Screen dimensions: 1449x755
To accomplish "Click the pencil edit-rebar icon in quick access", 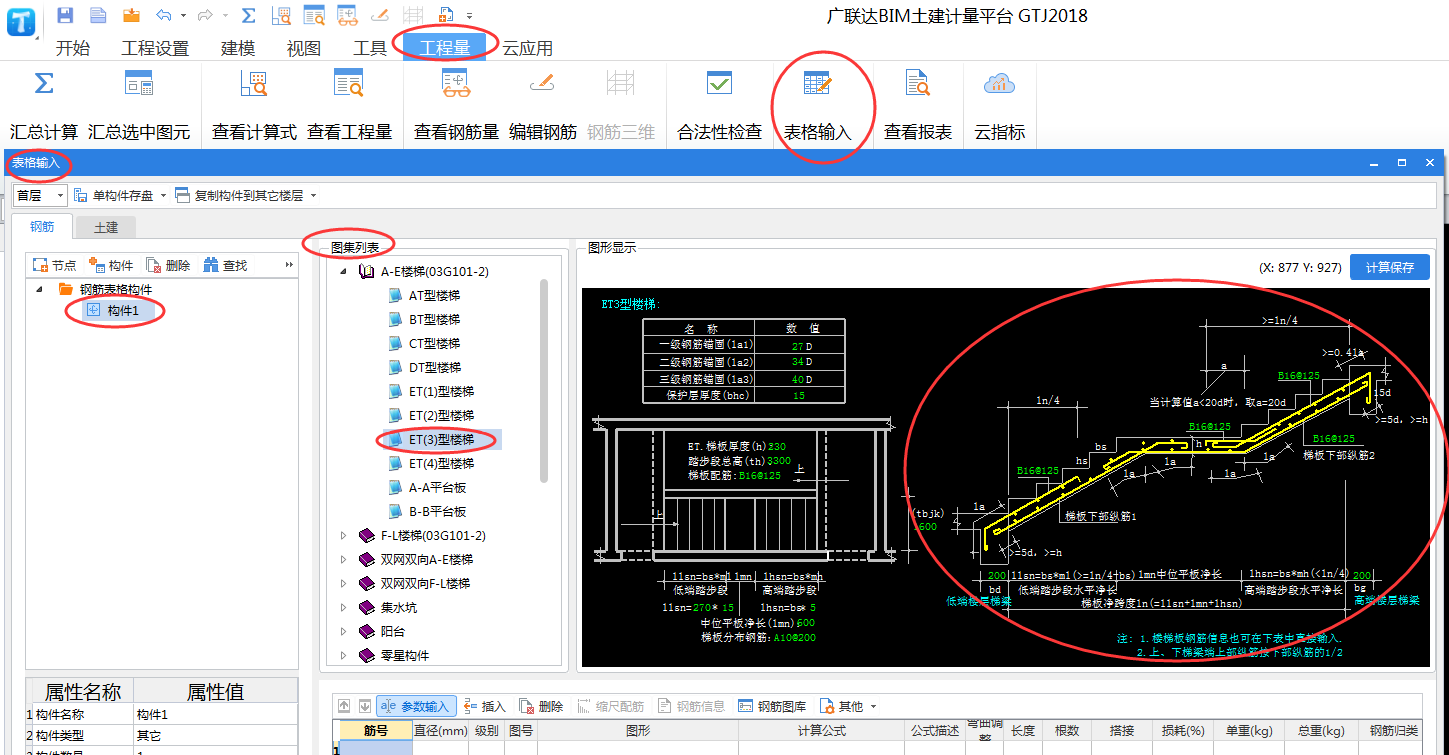I will (x=379, y=15).
